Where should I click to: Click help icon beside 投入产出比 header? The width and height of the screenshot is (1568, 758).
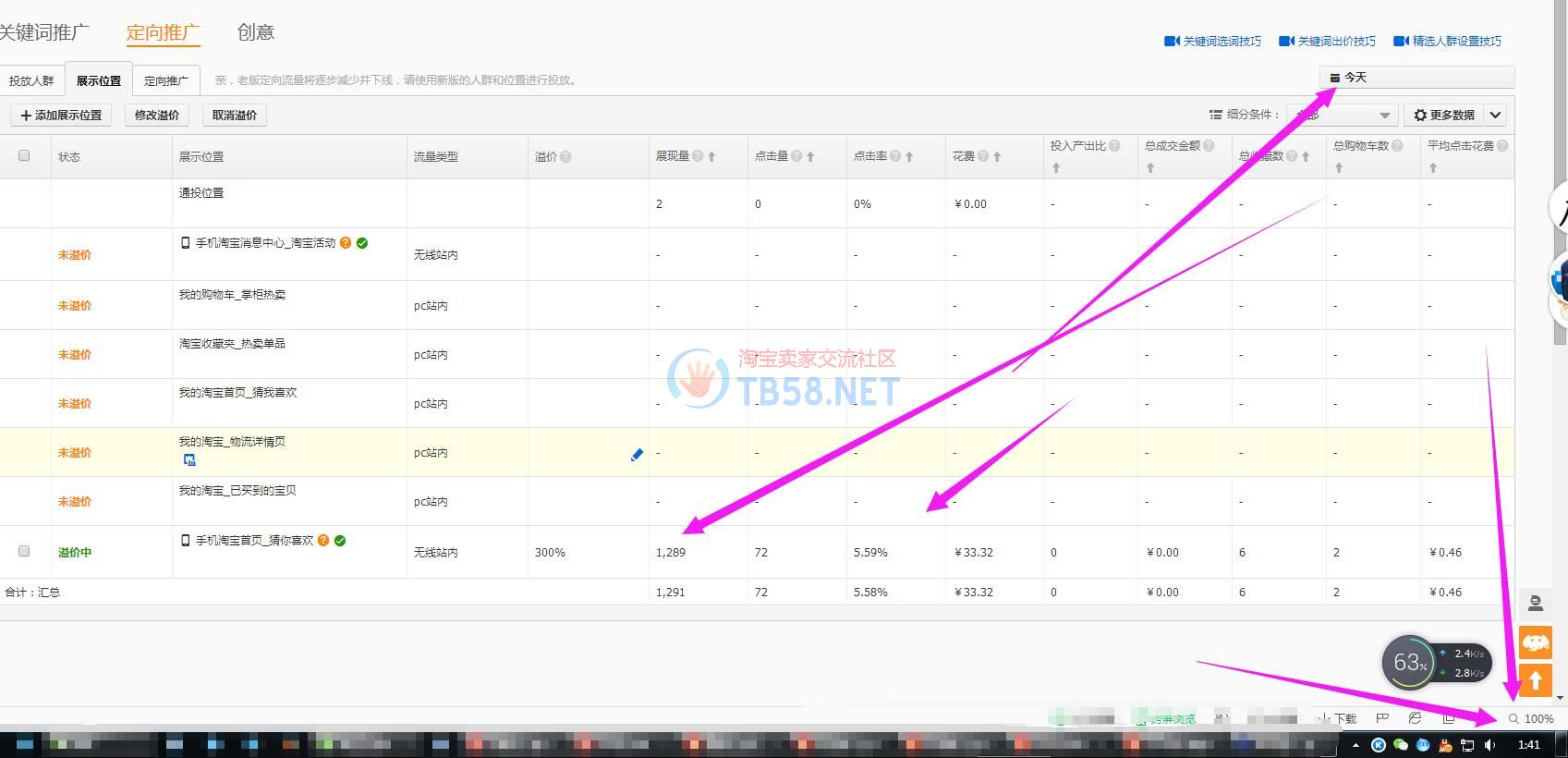pyautogui.click(x=1114, y=146)
